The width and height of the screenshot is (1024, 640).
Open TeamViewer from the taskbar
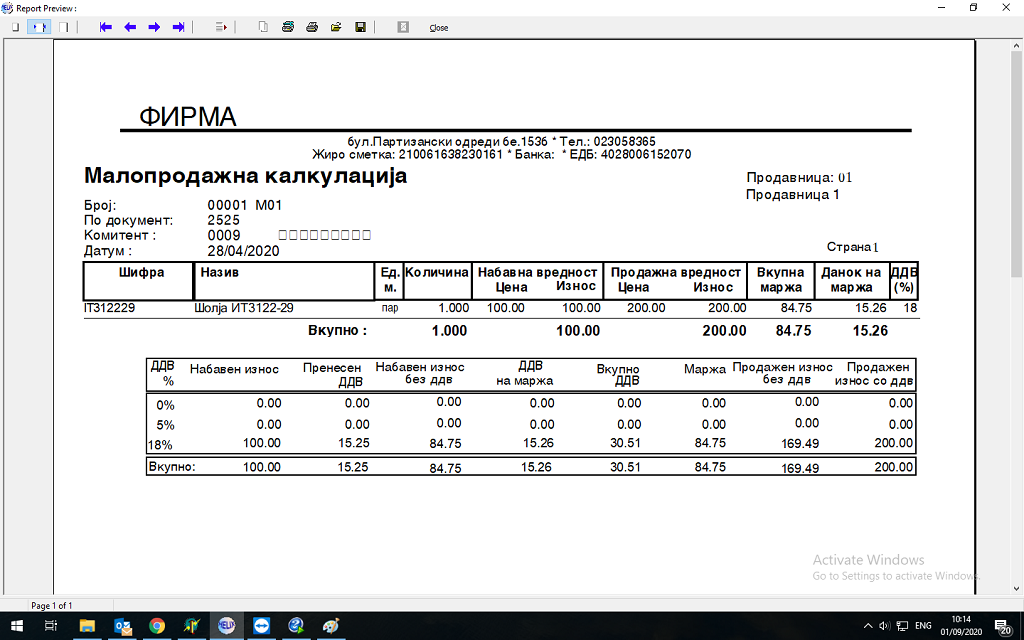261,626
